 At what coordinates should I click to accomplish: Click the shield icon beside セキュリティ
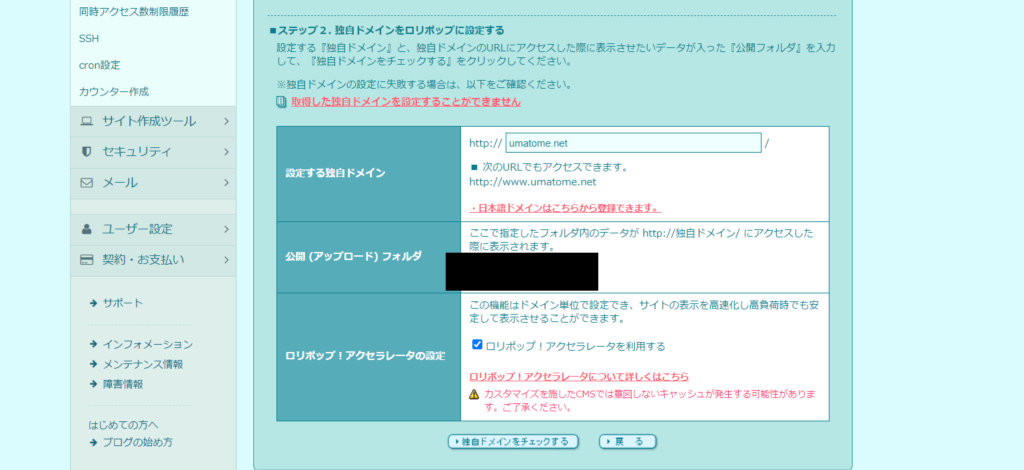pyautogui.click(x=86, y=152)
